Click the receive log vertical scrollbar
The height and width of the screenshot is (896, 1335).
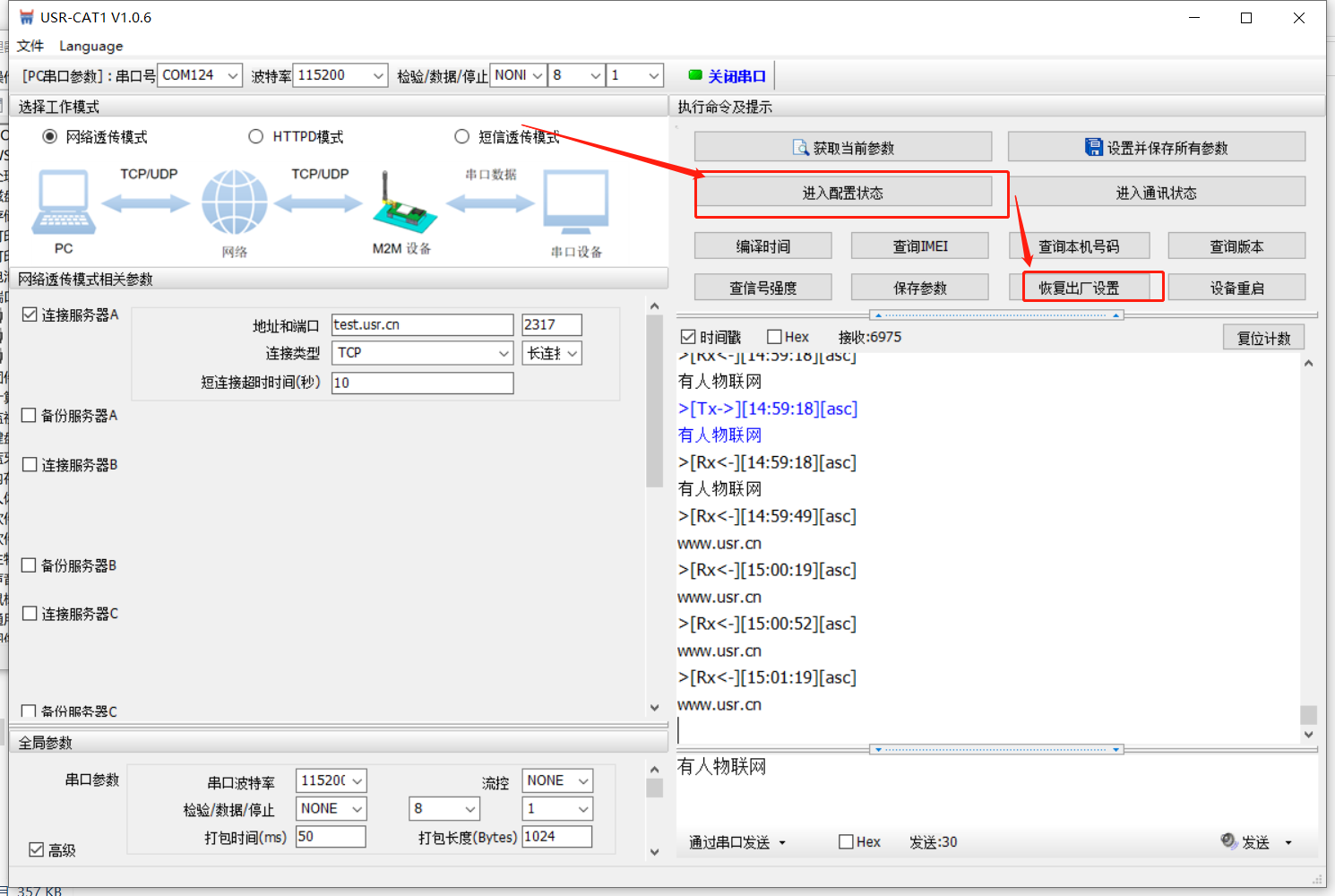click(x=1308, y=538)
